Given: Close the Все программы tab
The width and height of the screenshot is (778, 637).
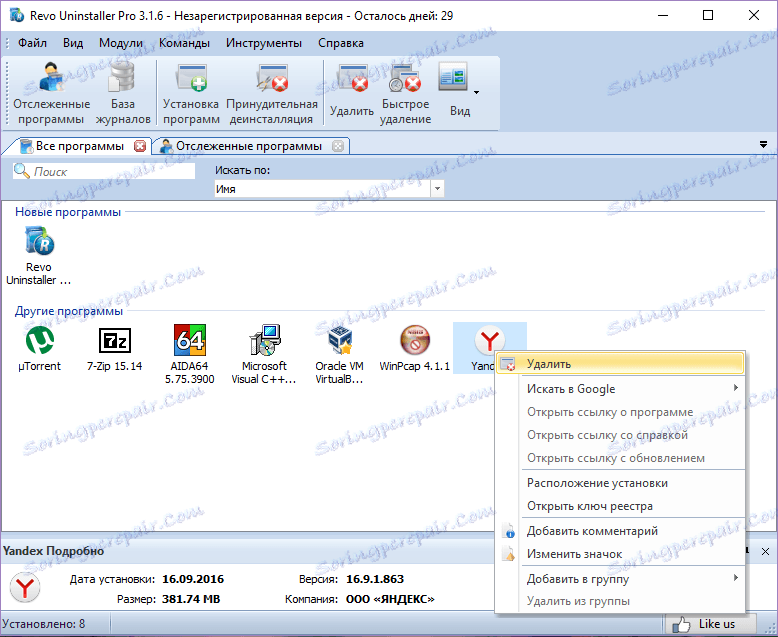Looking at the screenshot, I should pos(140,146).
